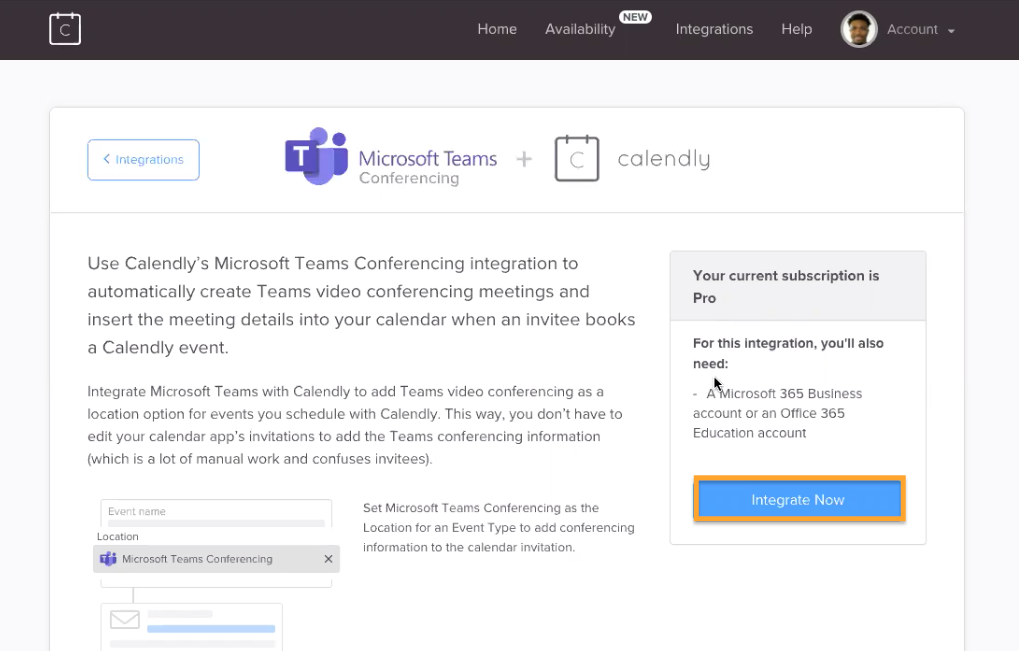
Task: Remove Microsoft Teams Conferencing location with the X
Action: click(328, 559)
